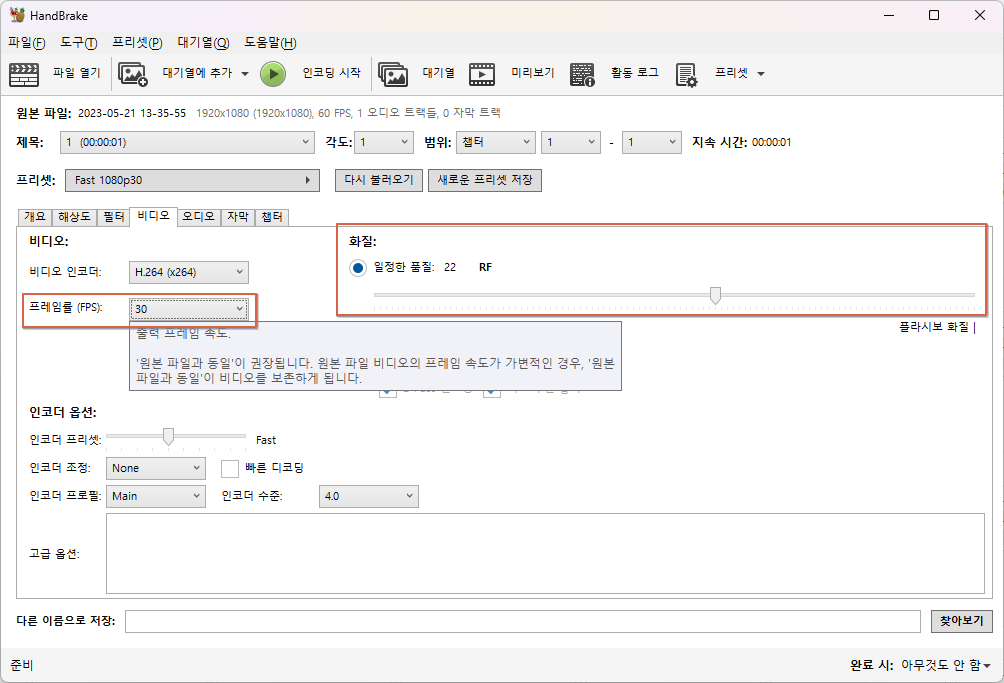The image size is (1004, 683).
Task: Click the 활동 로그 toolbar label
Action: click(x=635, y=73)
